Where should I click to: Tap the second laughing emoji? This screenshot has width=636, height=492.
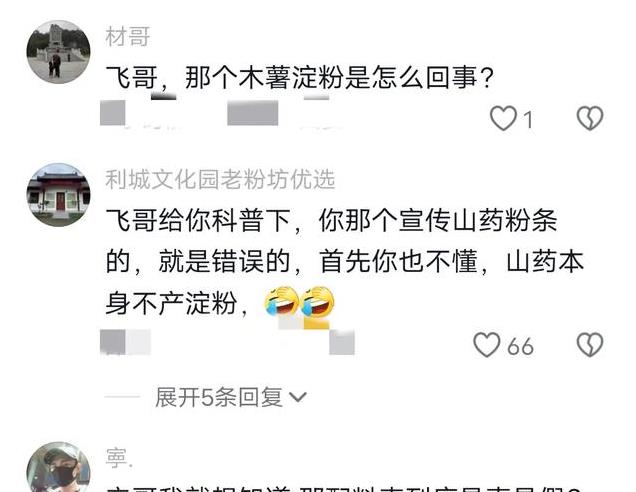318,301
